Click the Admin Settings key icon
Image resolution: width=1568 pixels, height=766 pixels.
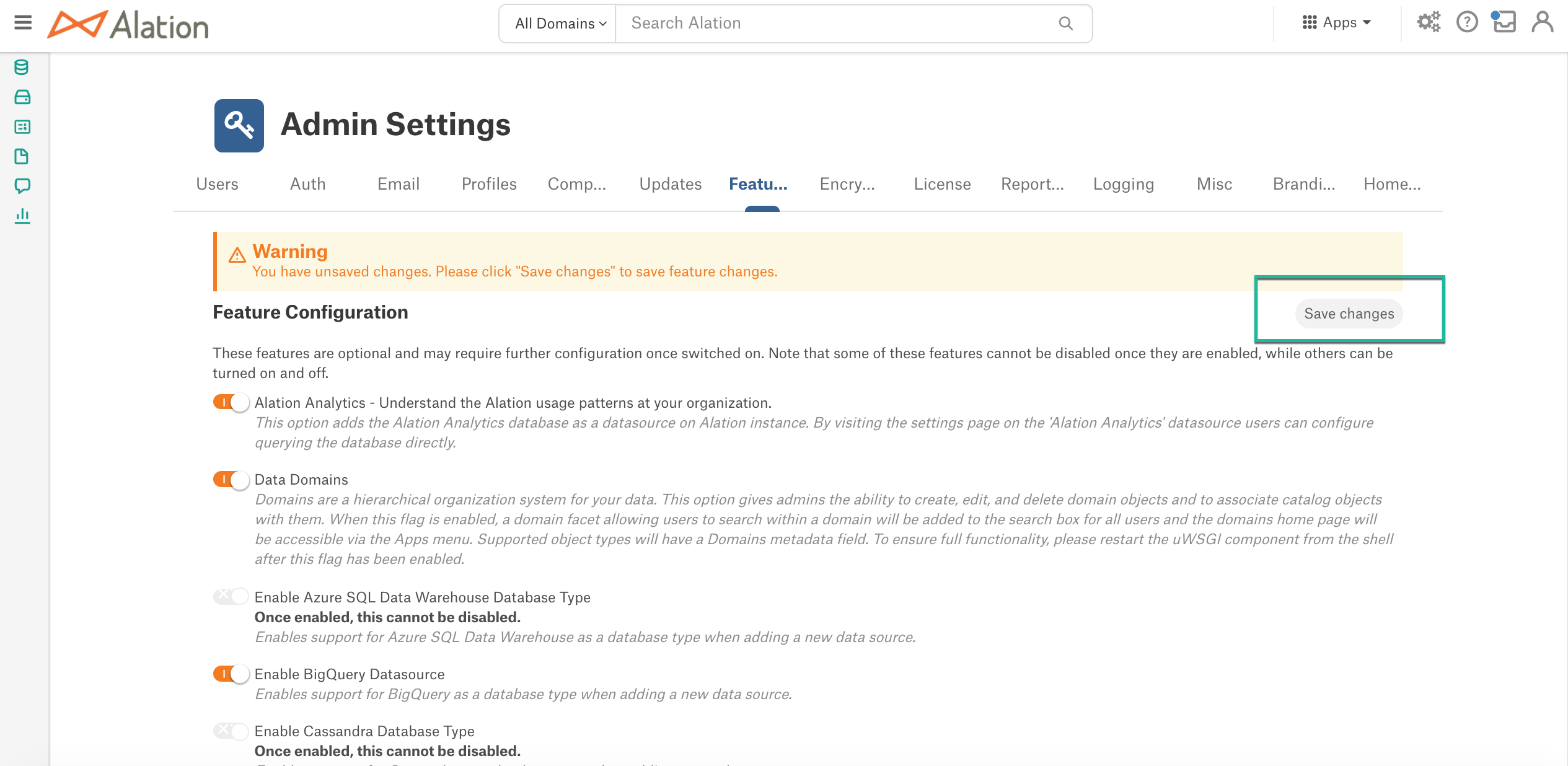point(239,126)
